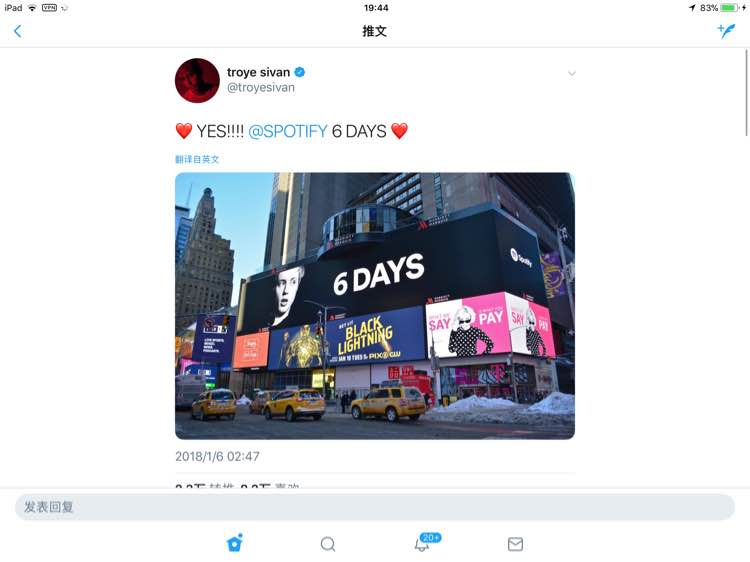750x562 pixels.
Task: Tap the battery indicator in status bar
Action: point(729,8)
